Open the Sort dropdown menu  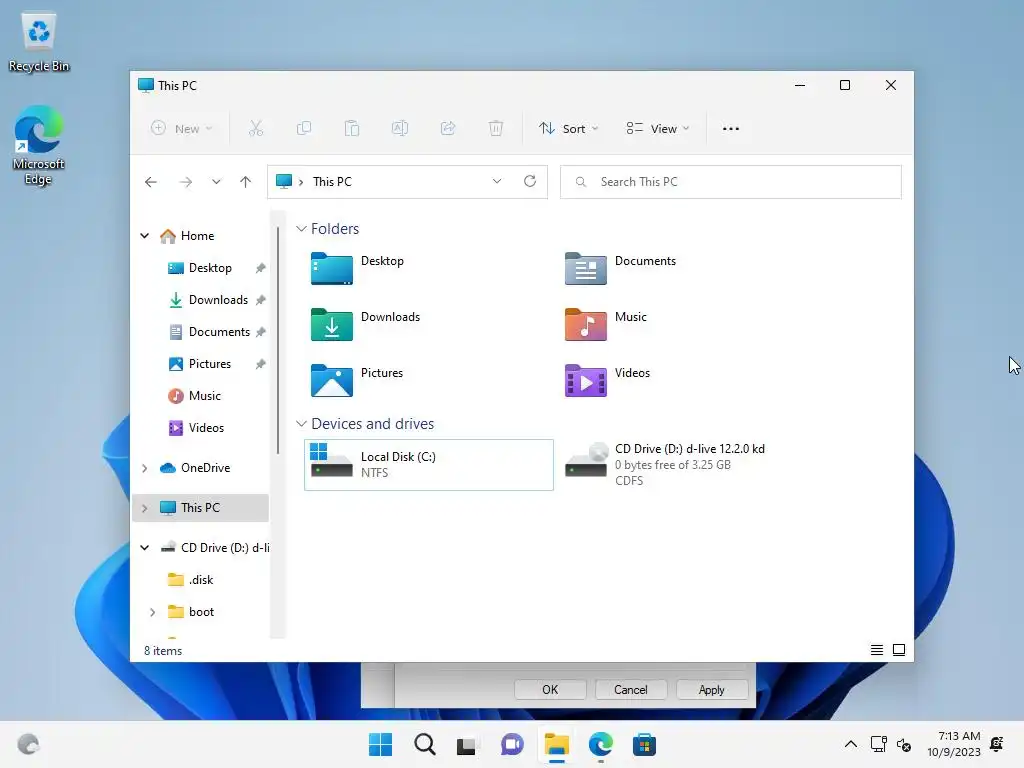point(568,129)
